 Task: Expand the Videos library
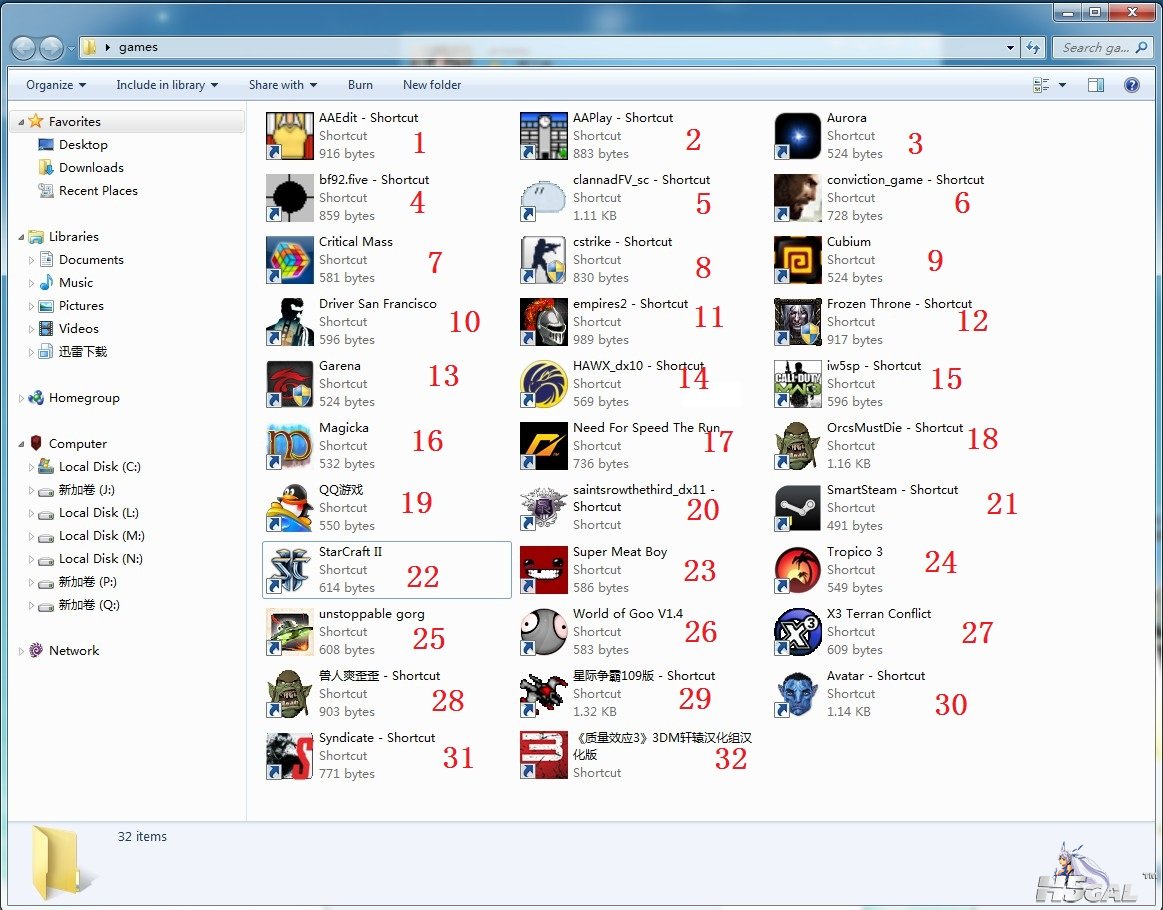click(x=31, y=329)
